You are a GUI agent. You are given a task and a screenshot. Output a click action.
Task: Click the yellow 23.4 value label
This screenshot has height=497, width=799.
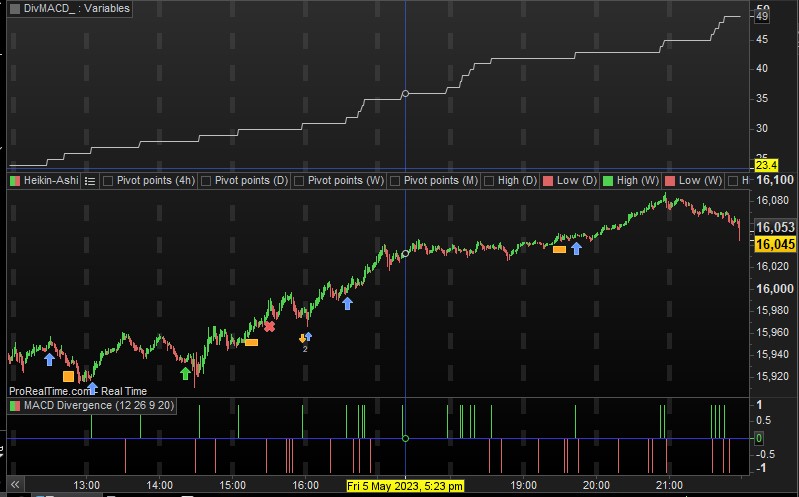pyautogui.click(x=766, y=165)
